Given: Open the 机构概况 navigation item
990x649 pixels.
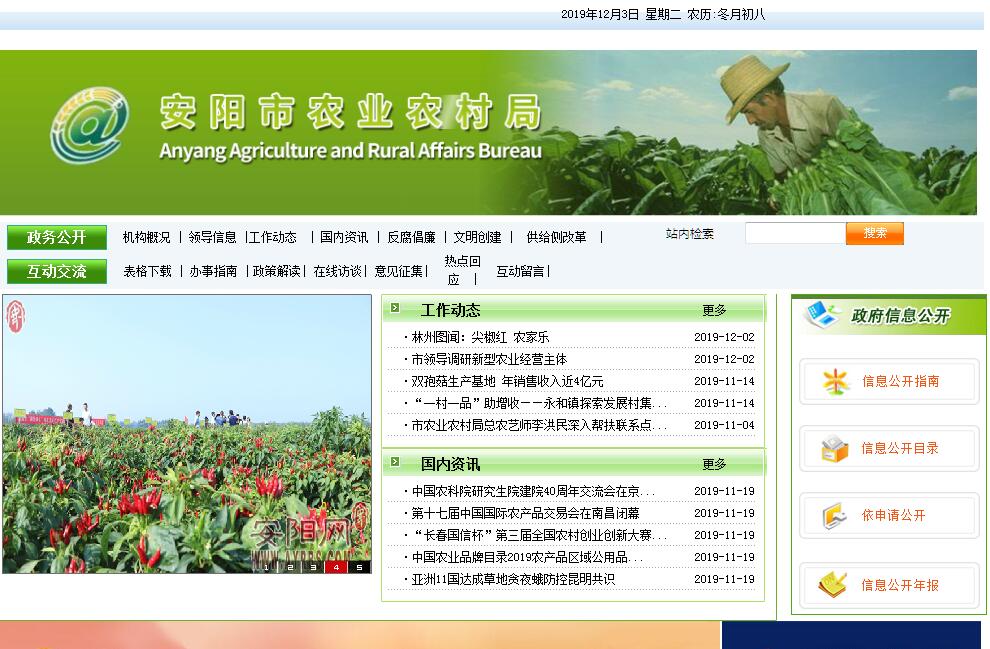Looking at the screenshot, I should [146, 238].
